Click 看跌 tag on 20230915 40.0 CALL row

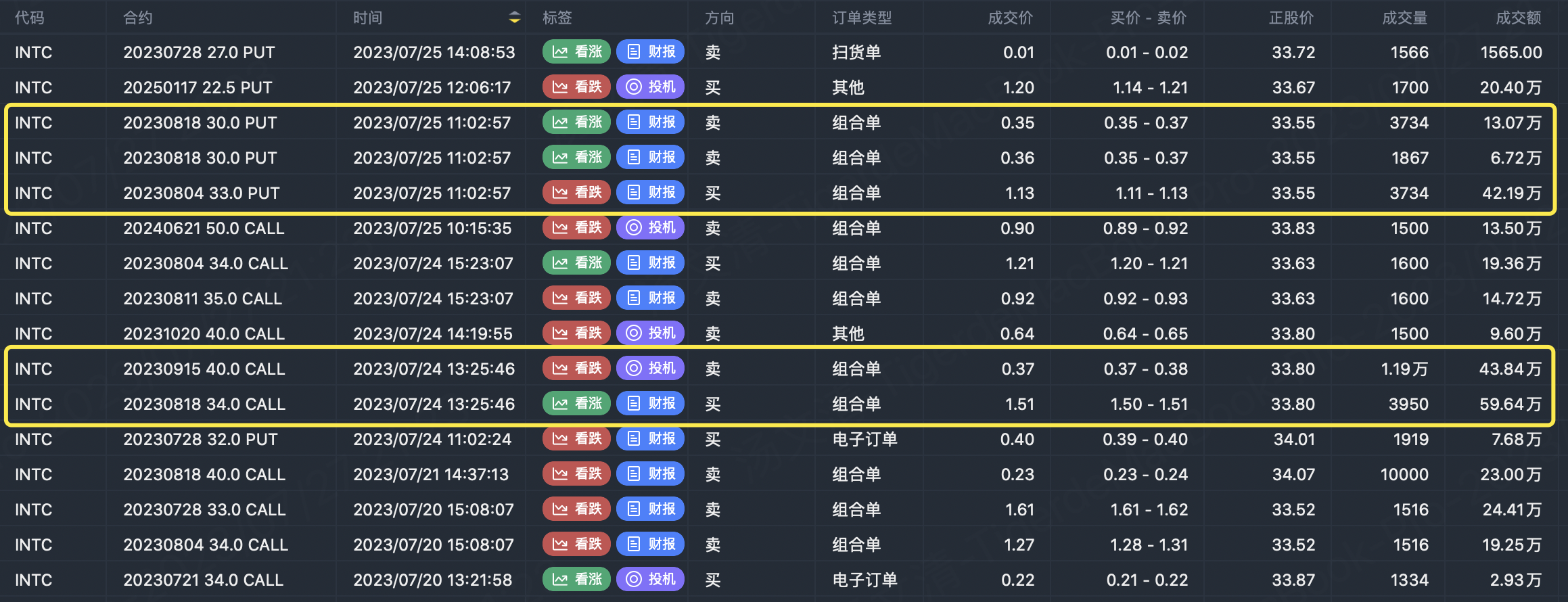577,368
